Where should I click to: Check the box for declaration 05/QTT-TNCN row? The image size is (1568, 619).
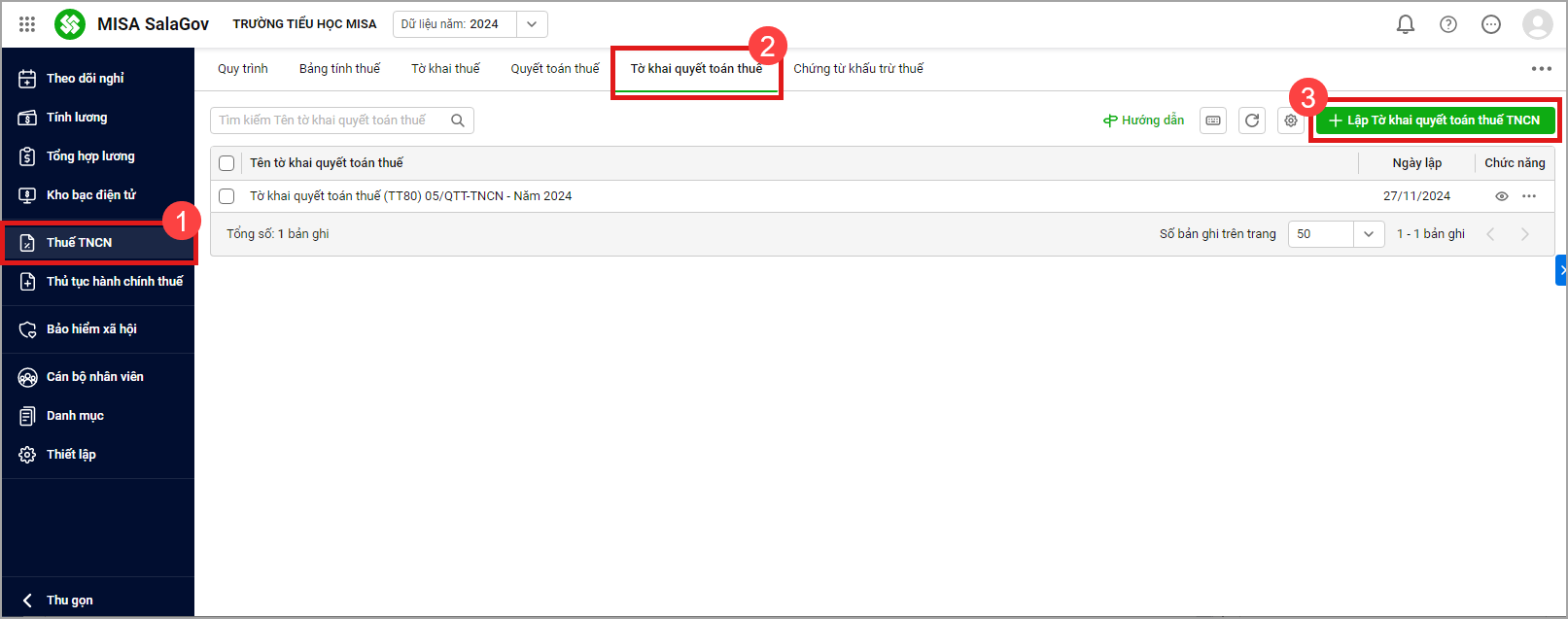pos(226,196)
